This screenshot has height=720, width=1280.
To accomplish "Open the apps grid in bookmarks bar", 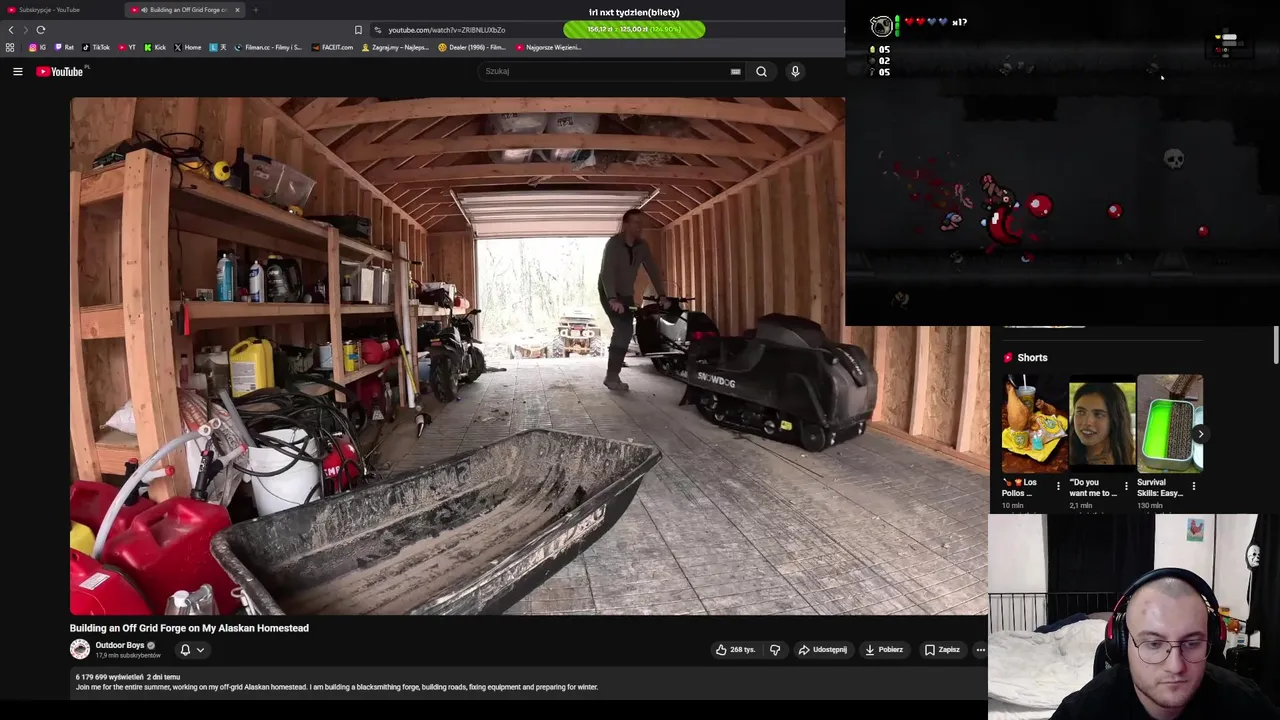I will pyautogui.click(x=10, y=47).
